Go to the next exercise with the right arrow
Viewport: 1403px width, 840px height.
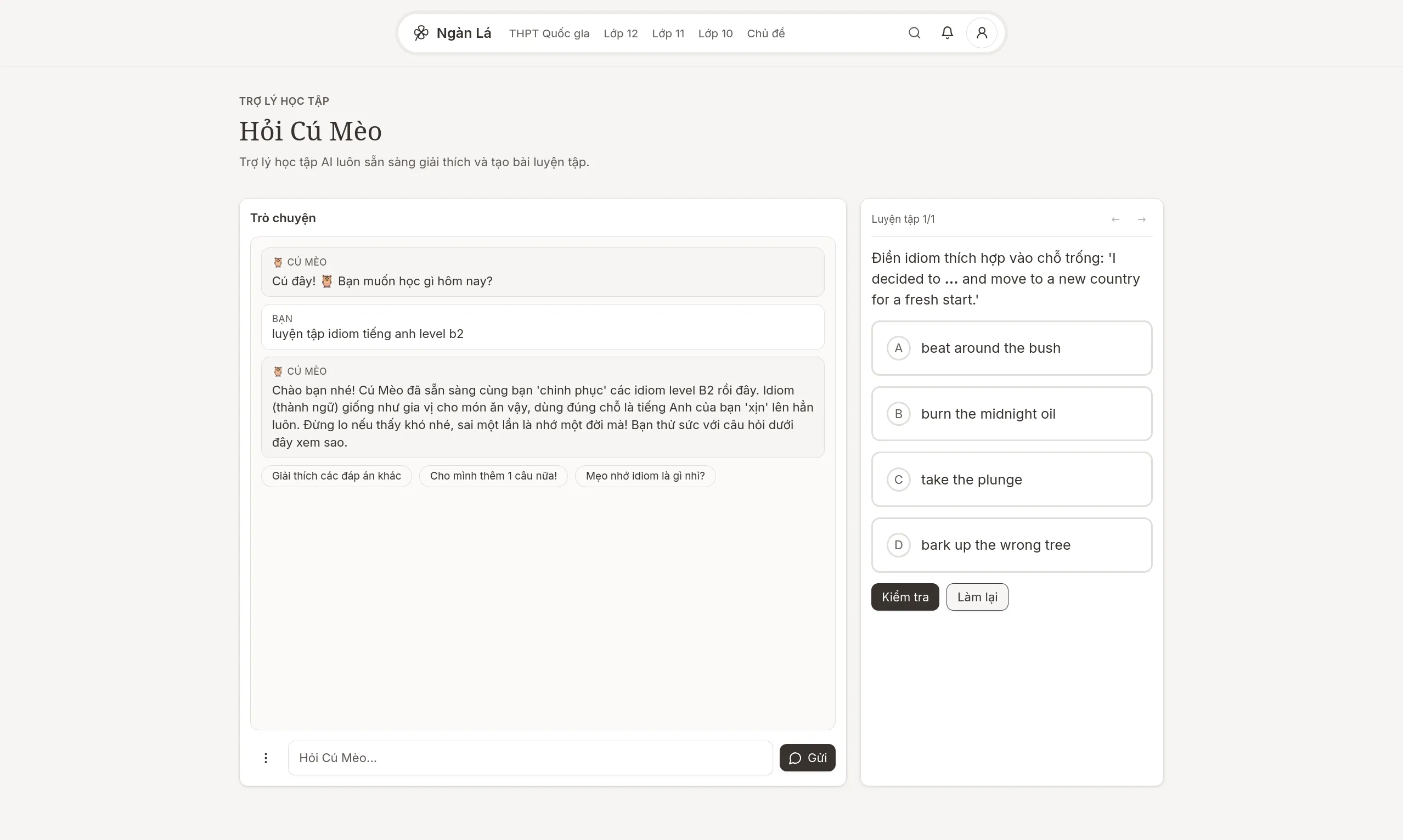point(1141,219)
